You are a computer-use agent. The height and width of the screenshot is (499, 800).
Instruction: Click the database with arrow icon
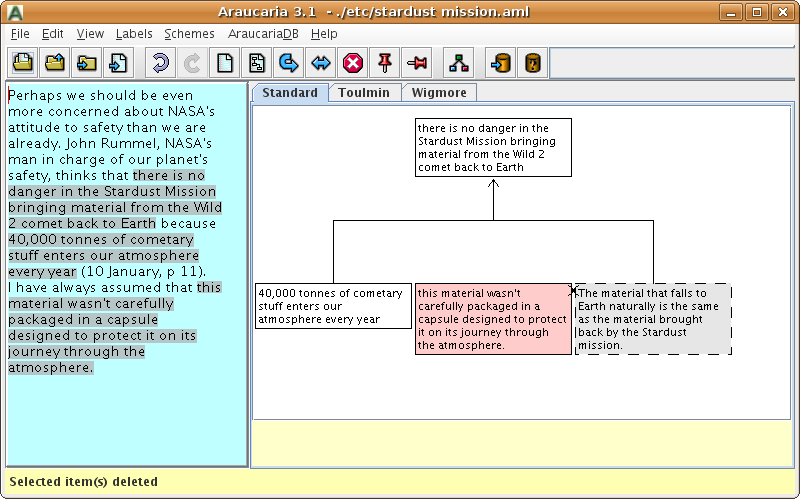coord(501,63)
